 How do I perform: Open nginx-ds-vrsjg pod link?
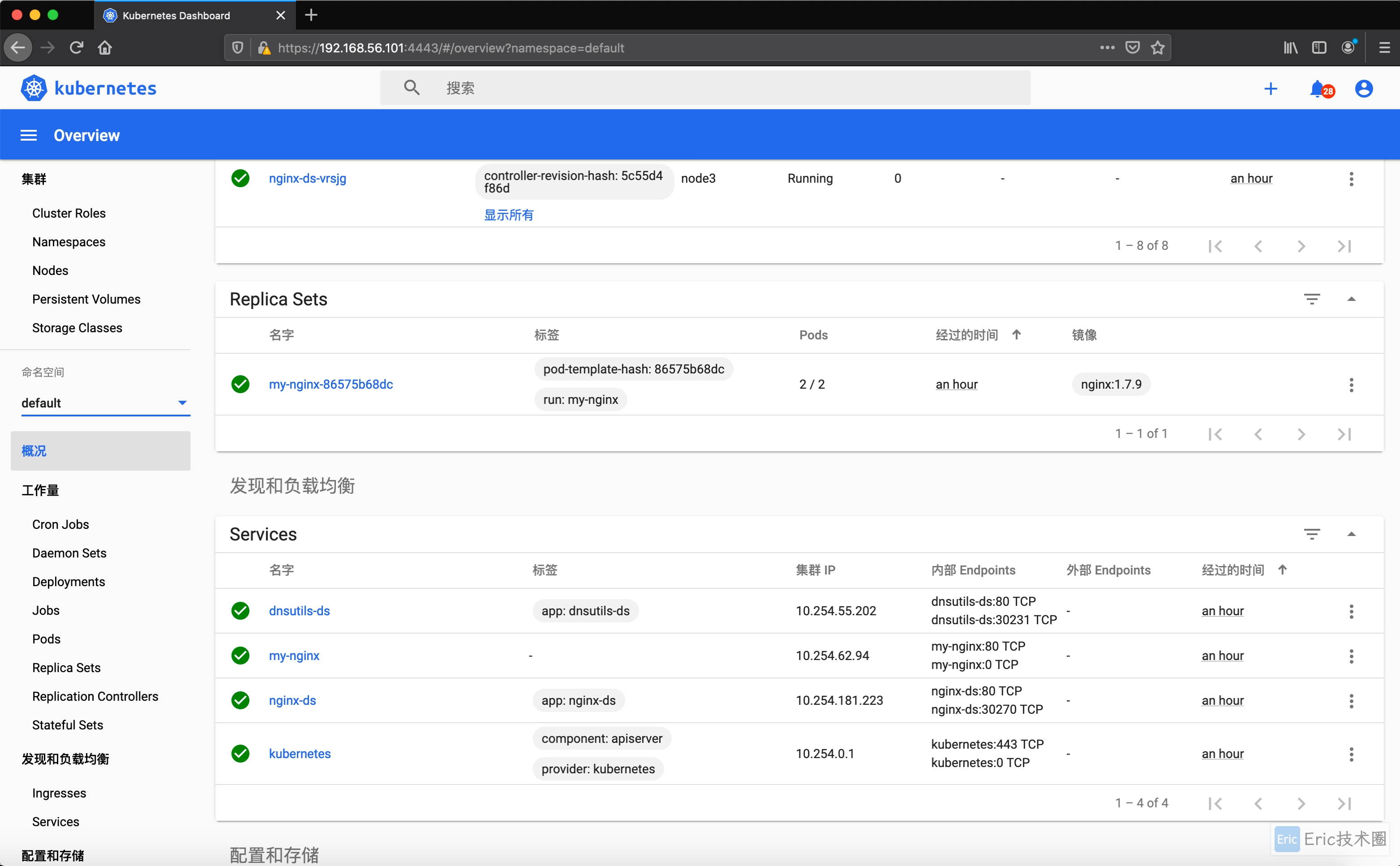pos(307,178)
